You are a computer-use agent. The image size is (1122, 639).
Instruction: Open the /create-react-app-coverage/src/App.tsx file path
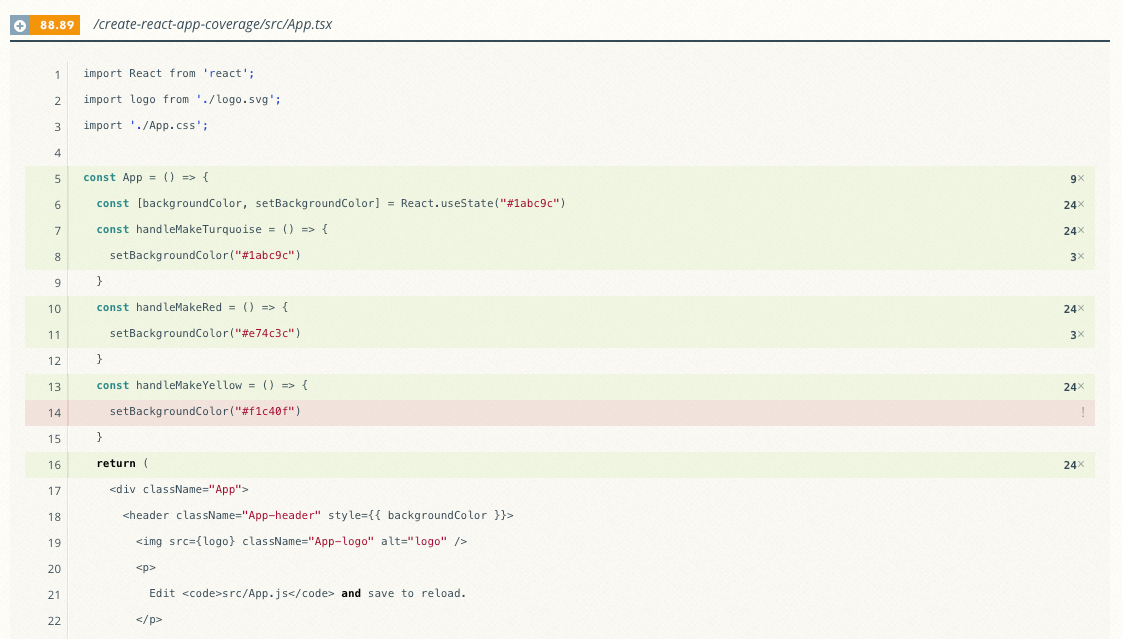point(212,25)
